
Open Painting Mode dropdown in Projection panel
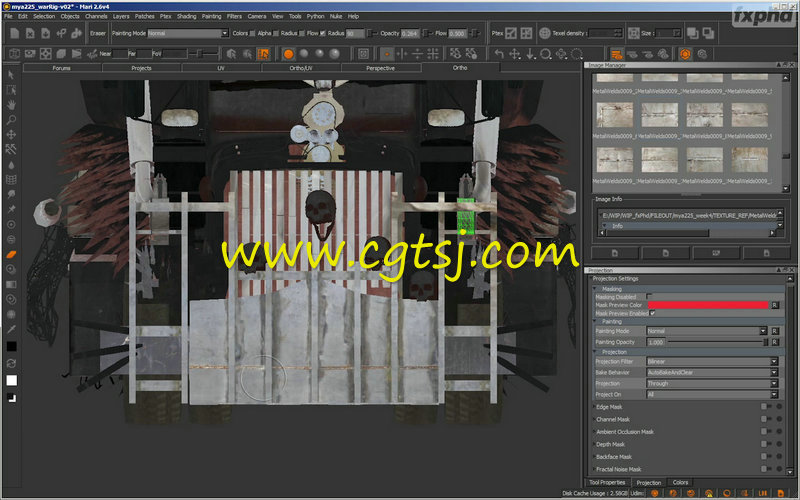[707, 331]
